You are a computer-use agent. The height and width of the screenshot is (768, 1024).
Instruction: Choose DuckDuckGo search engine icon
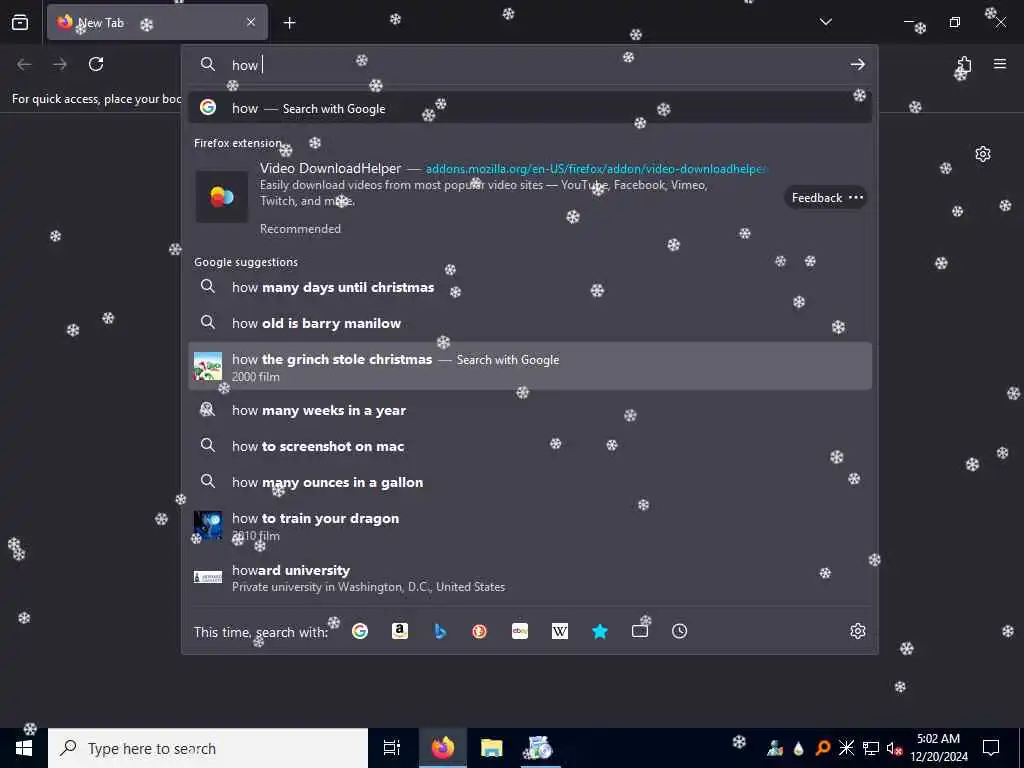click(479, 631)
